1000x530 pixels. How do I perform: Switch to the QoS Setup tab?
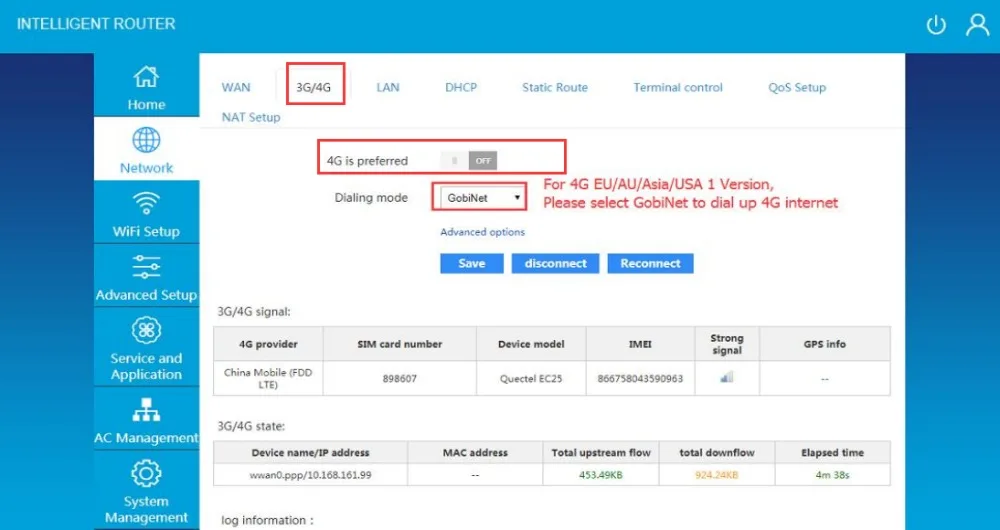pyautogui.click(x=797, y=87)
